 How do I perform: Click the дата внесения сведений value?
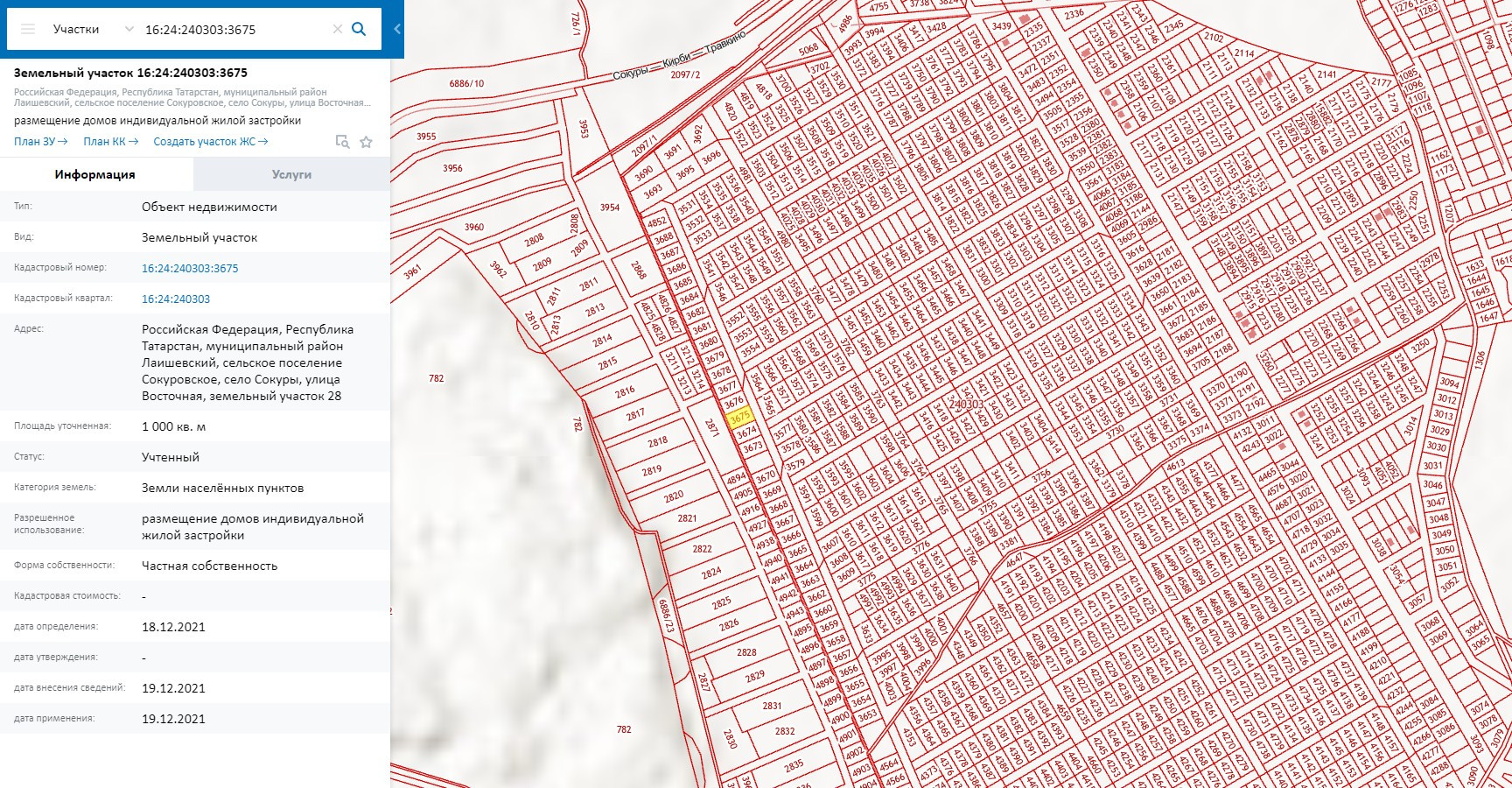(x=173, y=688)
